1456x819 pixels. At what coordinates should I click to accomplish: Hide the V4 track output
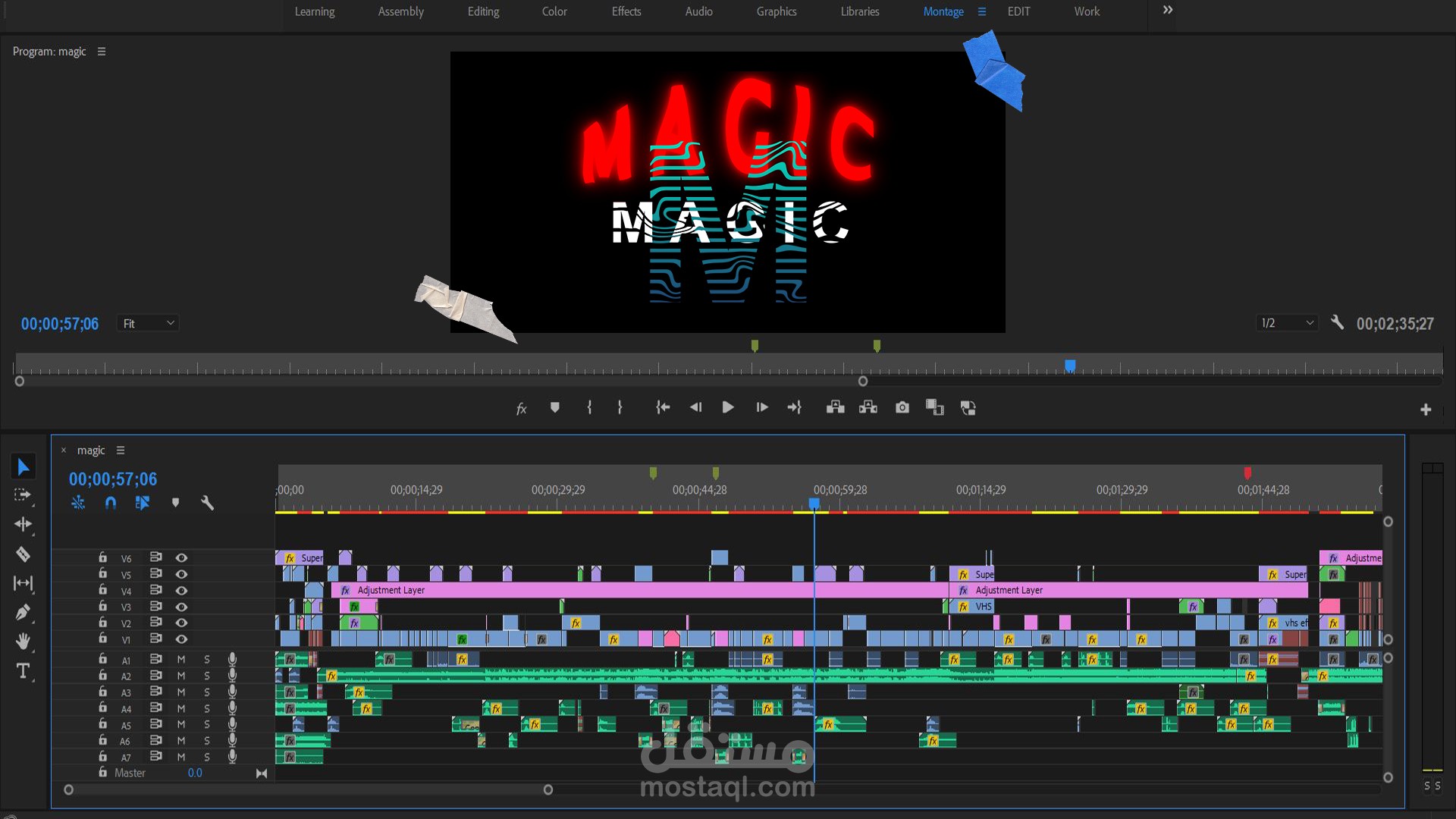pyautogui.click(x=181, y=591)
